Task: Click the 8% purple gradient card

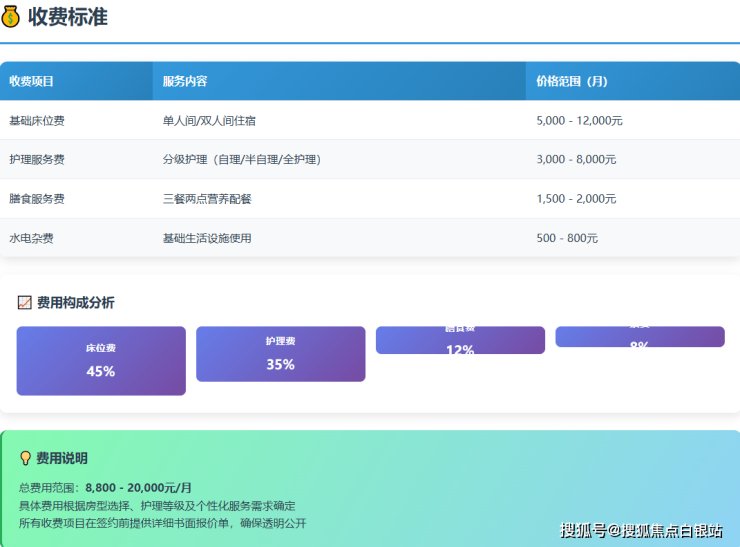Action: [x=639, y=337]
